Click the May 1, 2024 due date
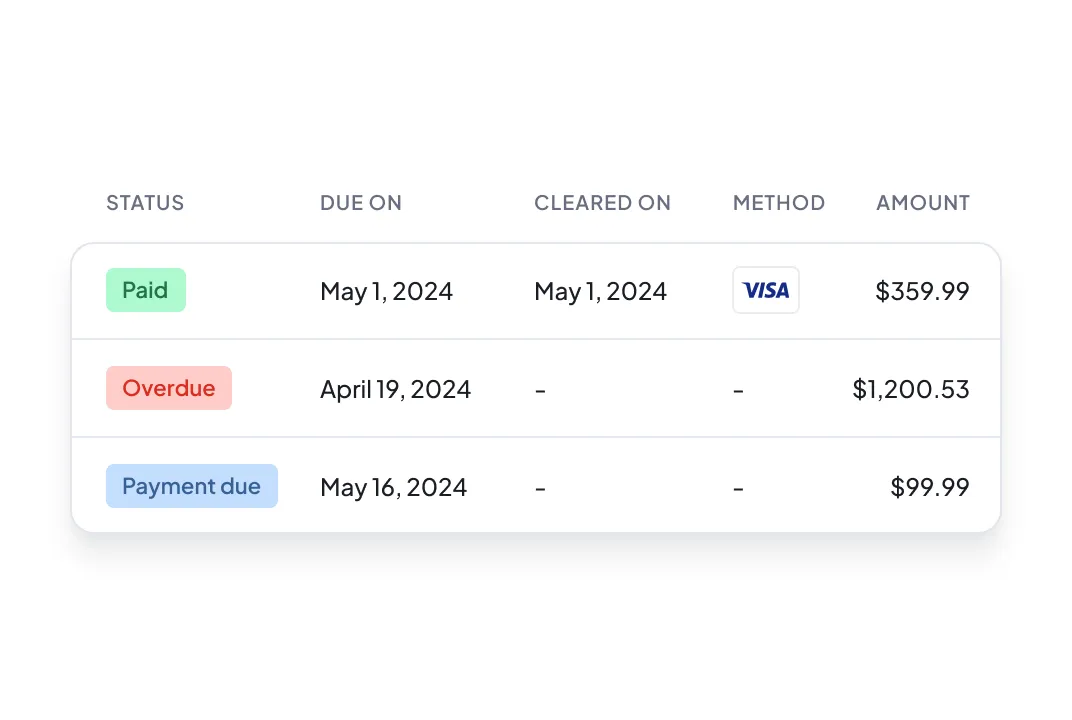1072x720 pixels. coord(386,291)
